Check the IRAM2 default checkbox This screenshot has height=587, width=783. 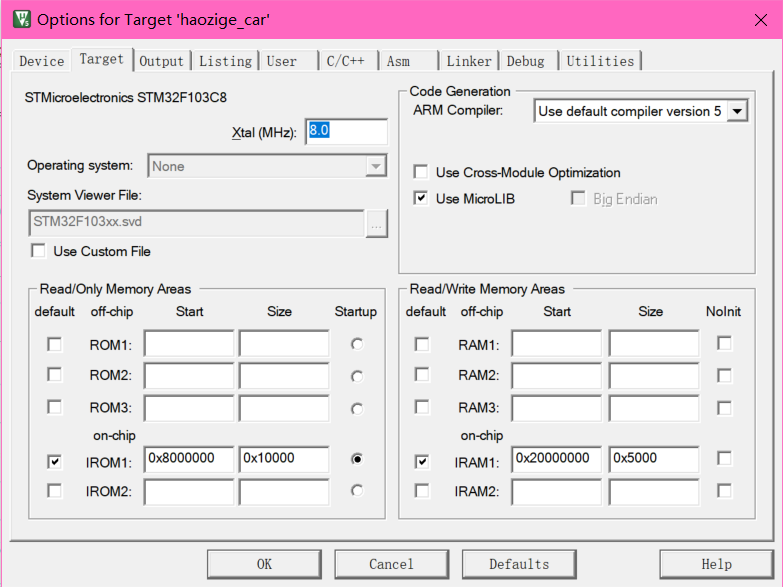pyautogui.click(x=422, y=491)
